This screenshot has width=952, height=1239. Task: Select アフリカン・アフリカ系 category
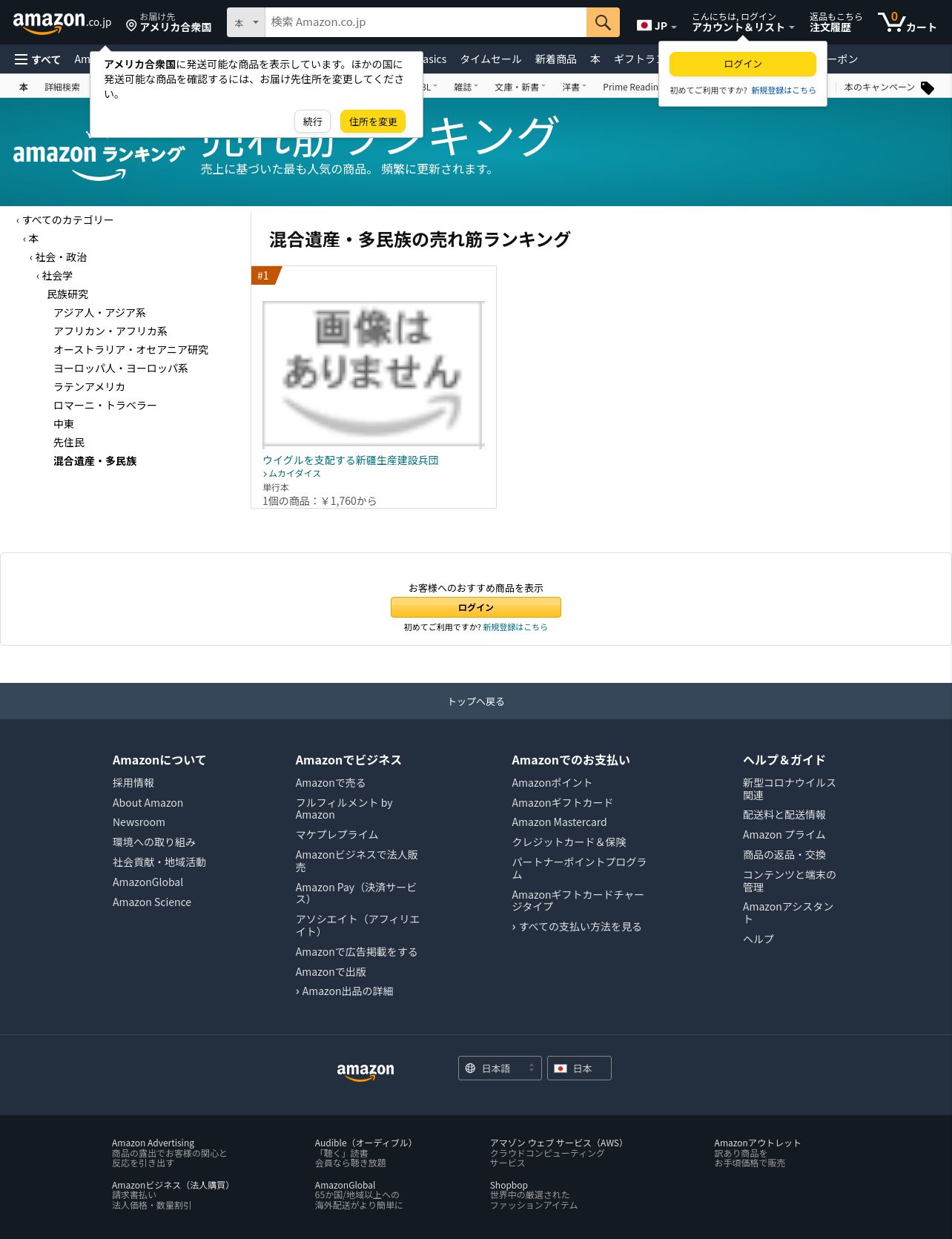coord(110,331)
